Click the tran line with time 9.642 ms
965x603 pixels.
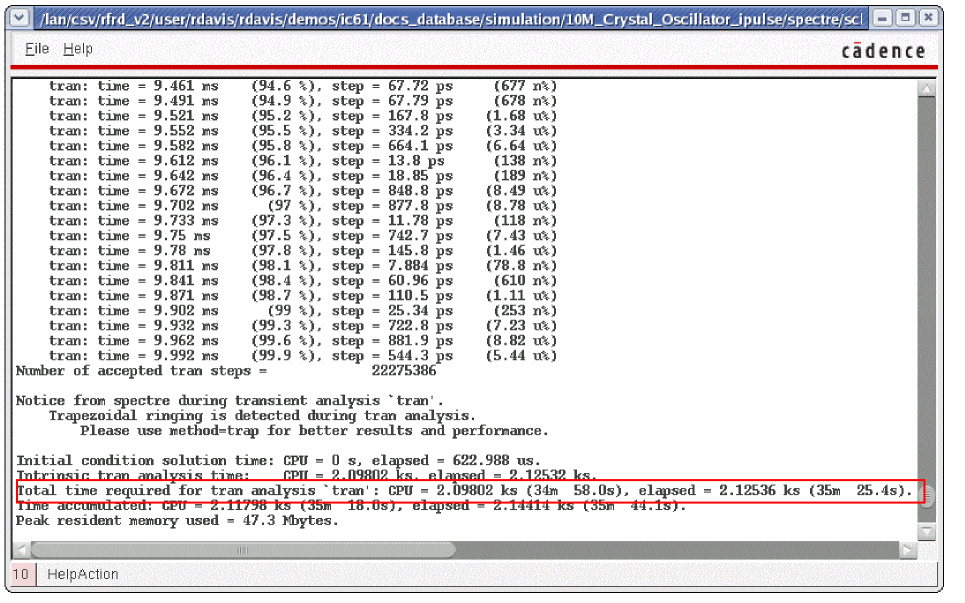pos(303,176)
